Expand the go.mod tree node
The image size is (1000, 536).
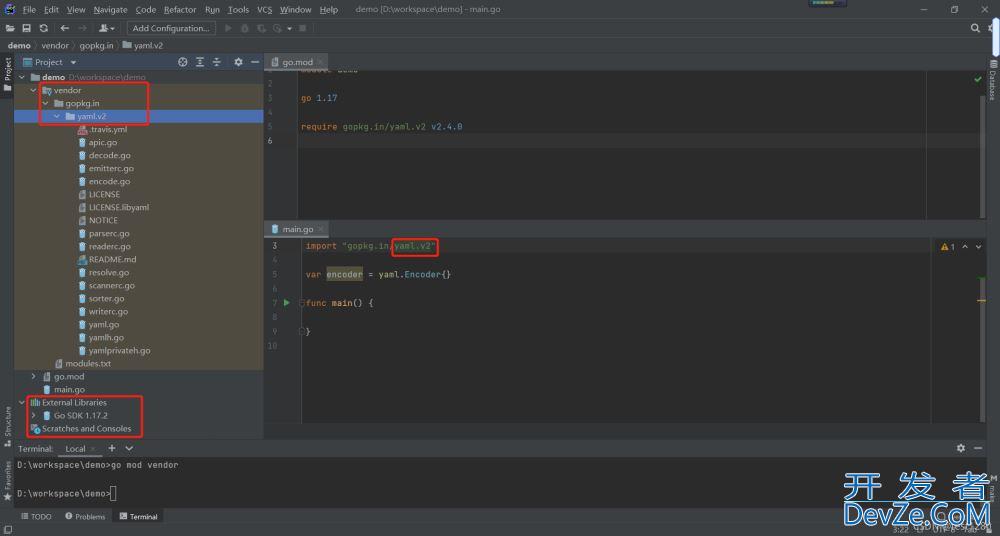[x=33, y=376]
